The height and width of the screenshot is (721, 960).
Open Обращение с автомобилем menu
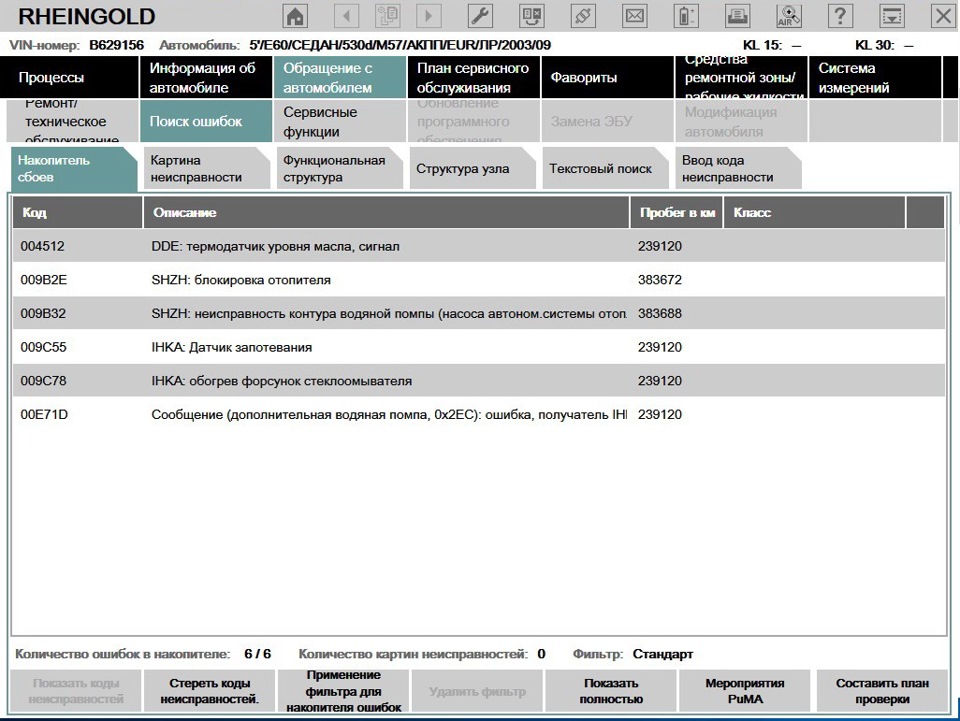coord(340,77)
